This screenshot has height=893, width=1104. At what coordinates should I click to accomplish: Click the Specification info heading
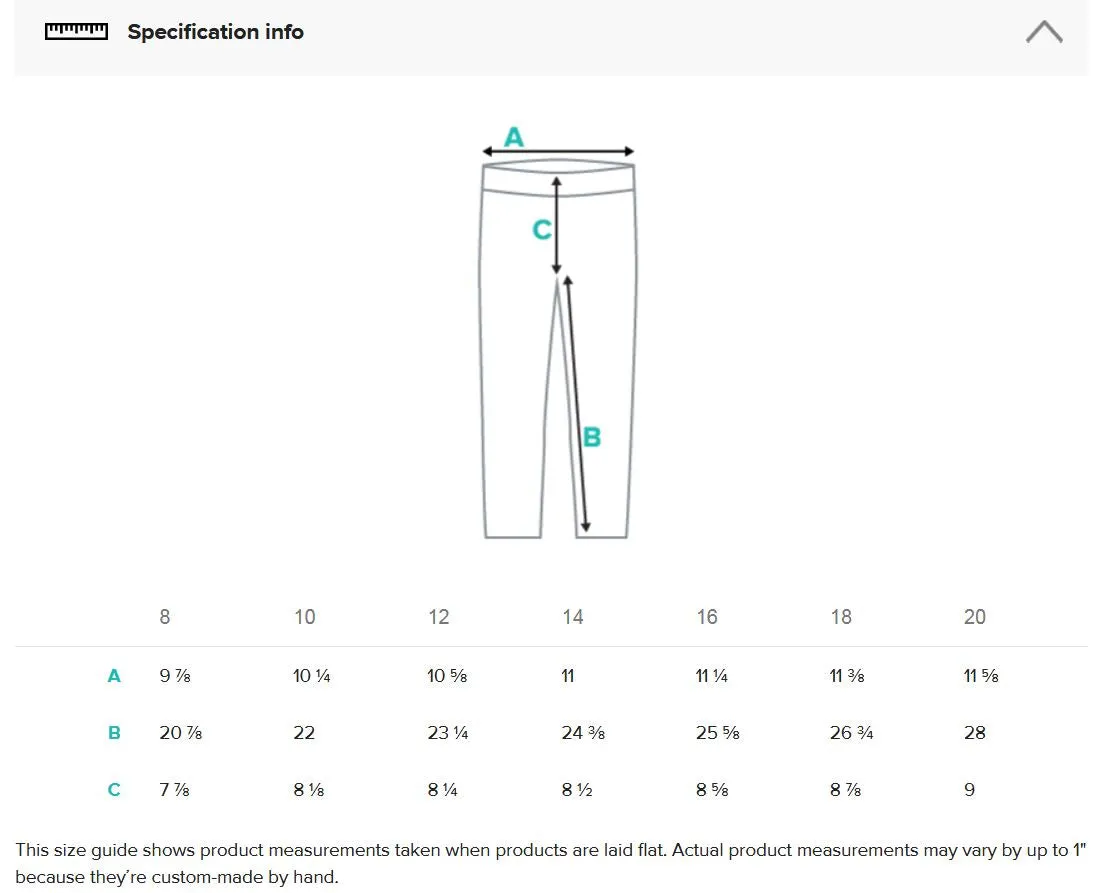[x=215, y=32]
